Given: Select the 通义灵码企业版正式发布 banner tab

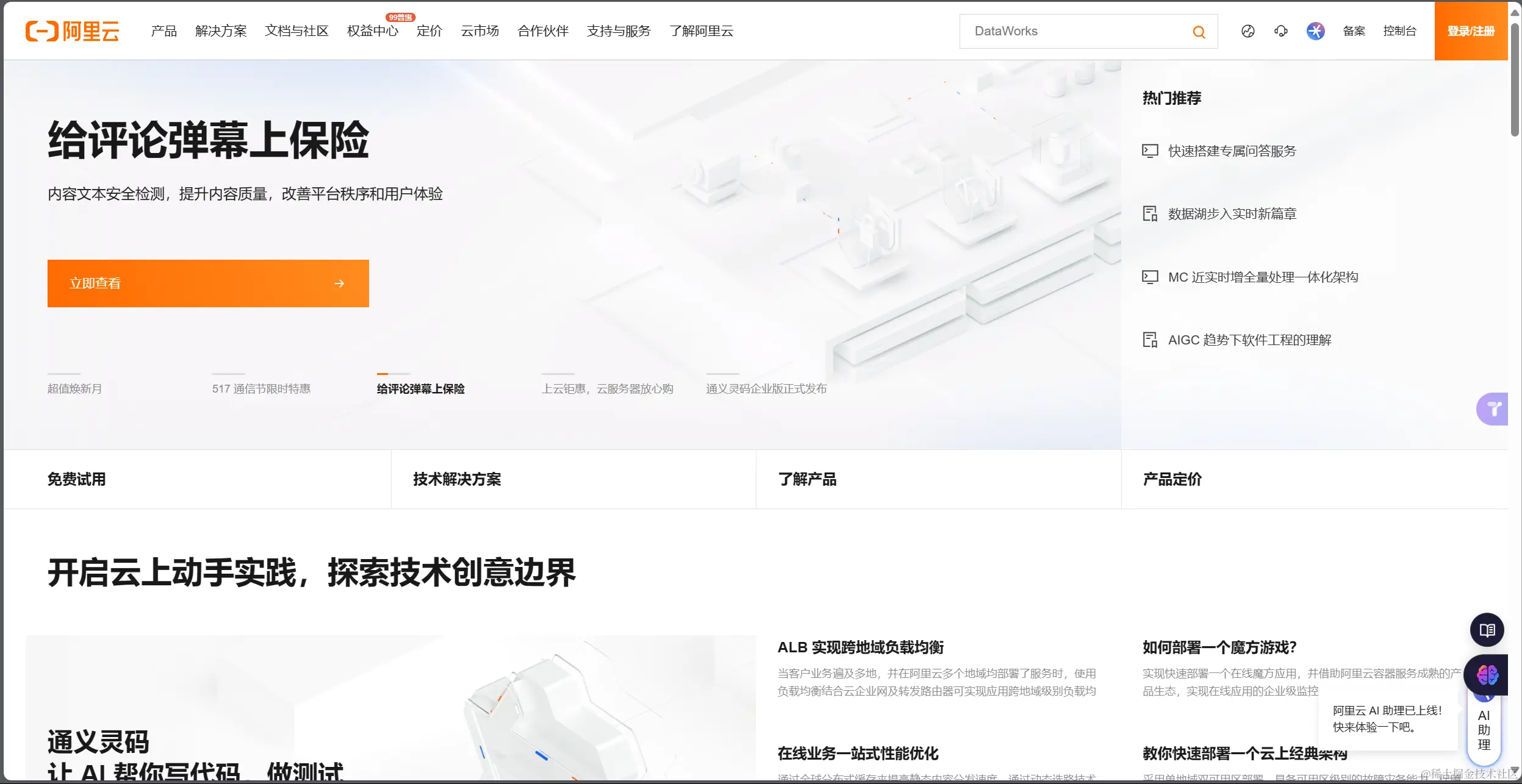Looking at the screenshot, I should [766, 388].
